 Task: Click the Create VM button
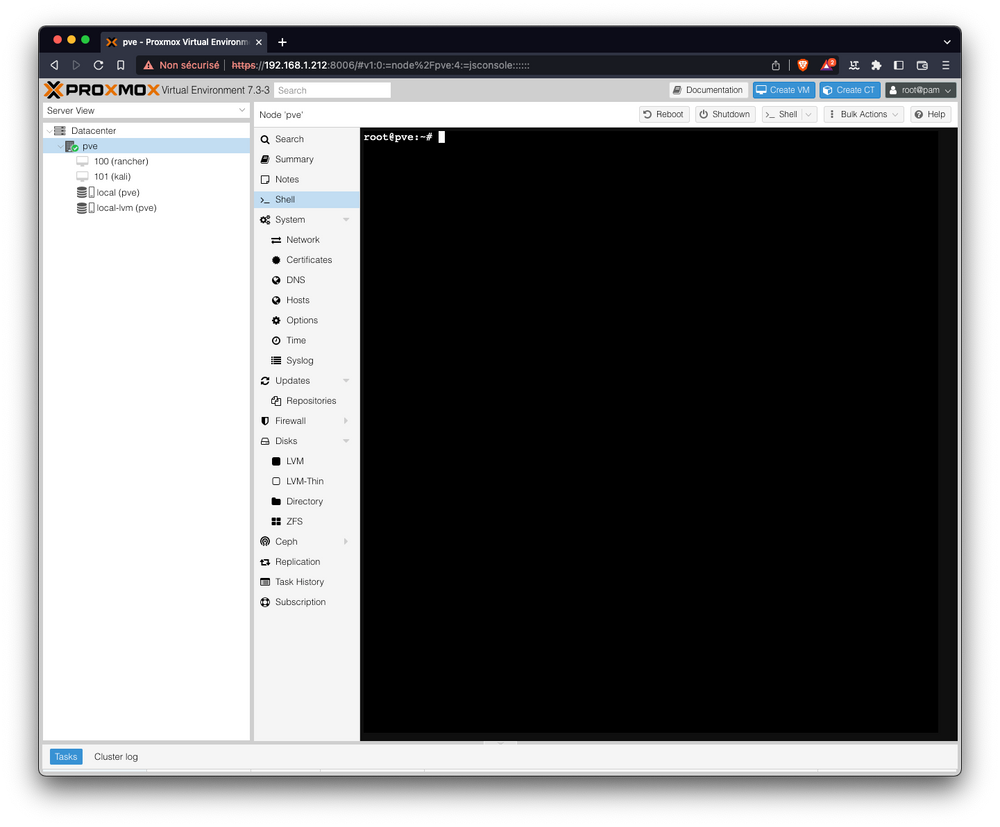[783, 89]
